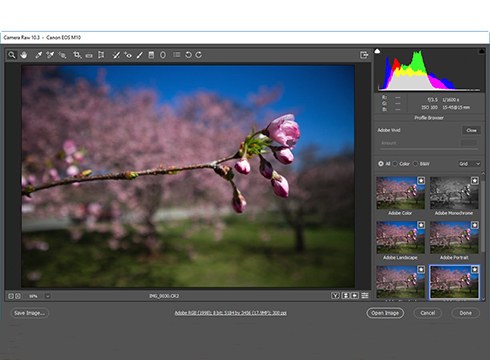Rotate image clockwise

tap(199, 55)
